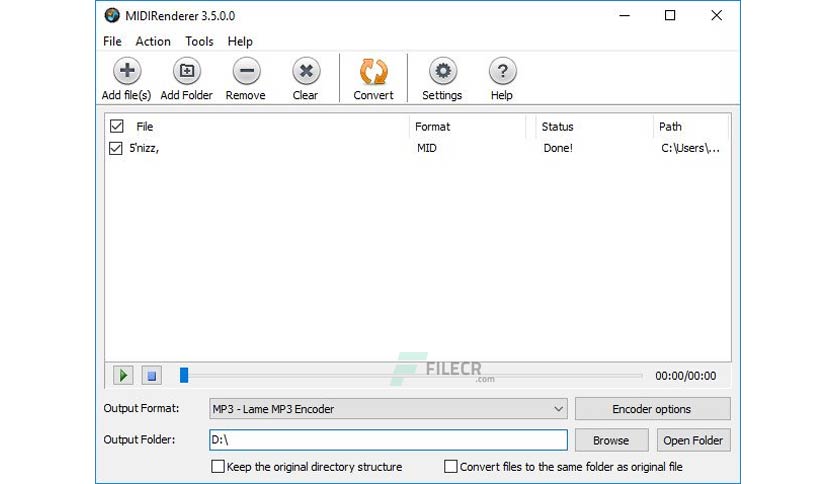Click the MID format cell
The height and width of the screenshot is (484, 836).
pyautogui.click(x=427, y=148)
